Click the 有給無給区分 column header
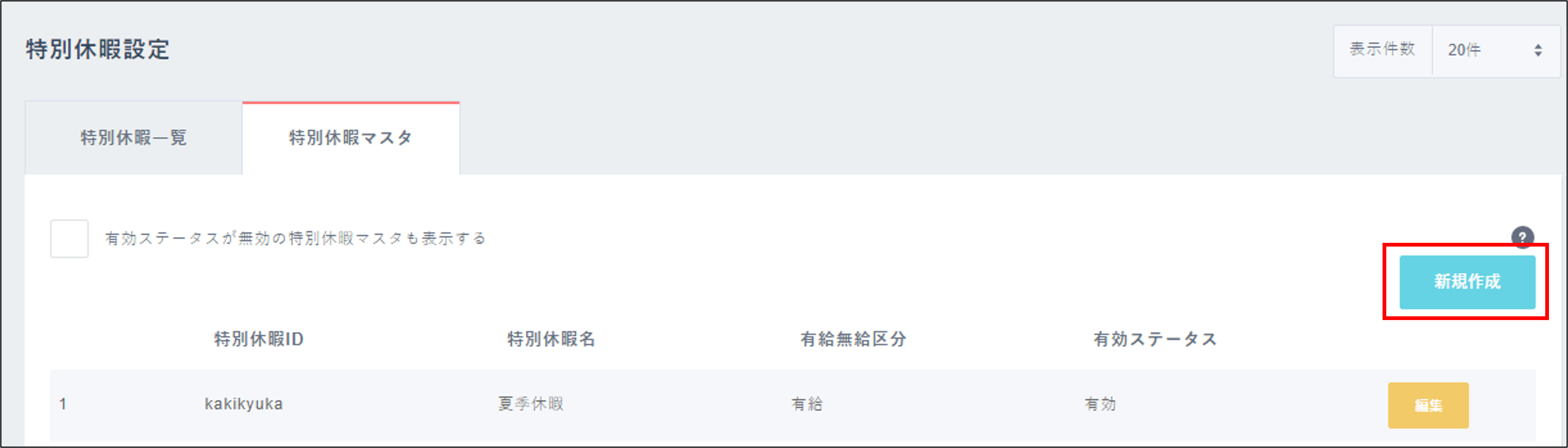Viewport: 1568px width, 448px height. coord(853,339)
